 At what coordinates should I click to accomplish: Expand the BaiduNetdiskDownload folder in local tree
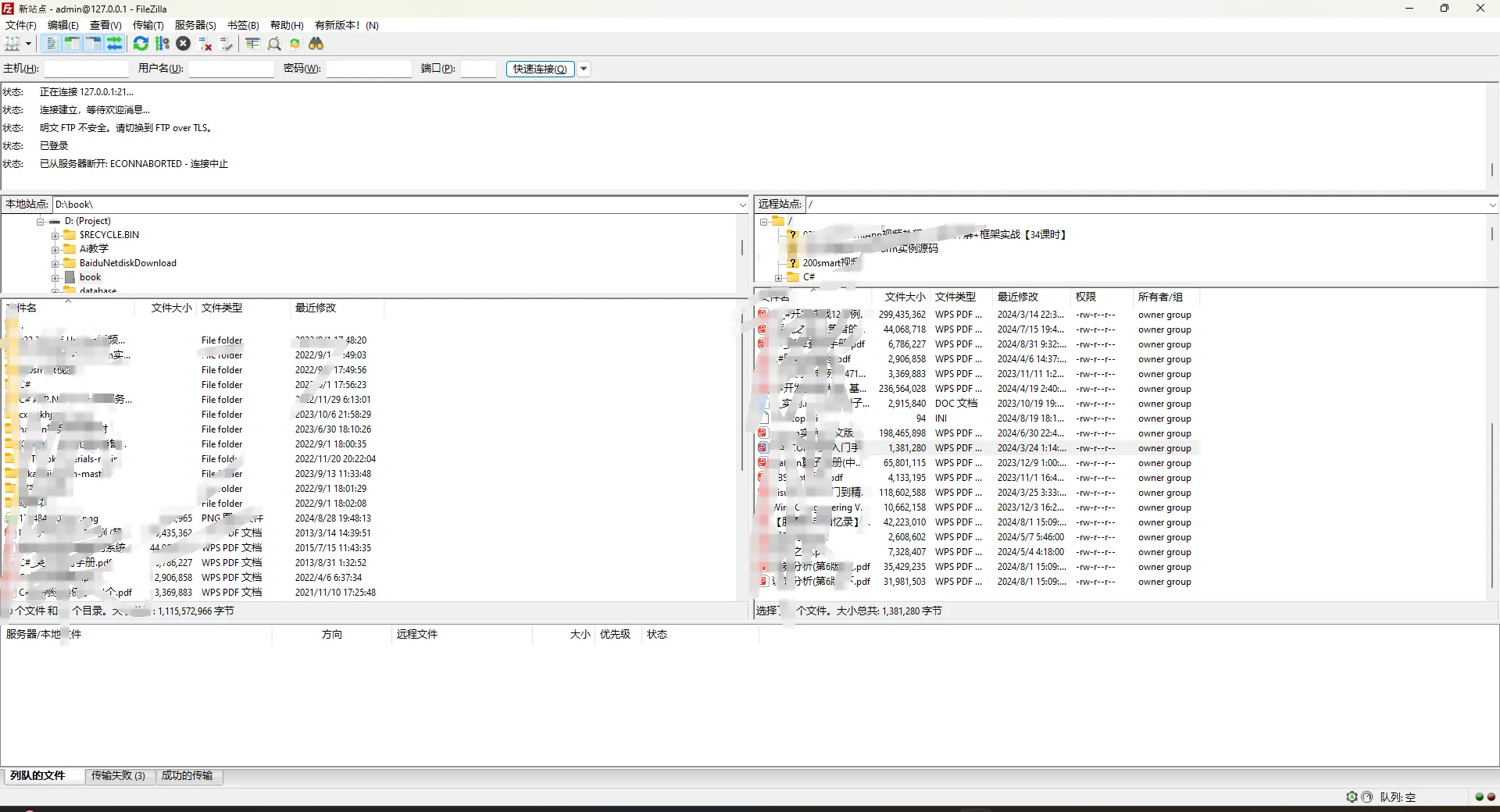55,264
